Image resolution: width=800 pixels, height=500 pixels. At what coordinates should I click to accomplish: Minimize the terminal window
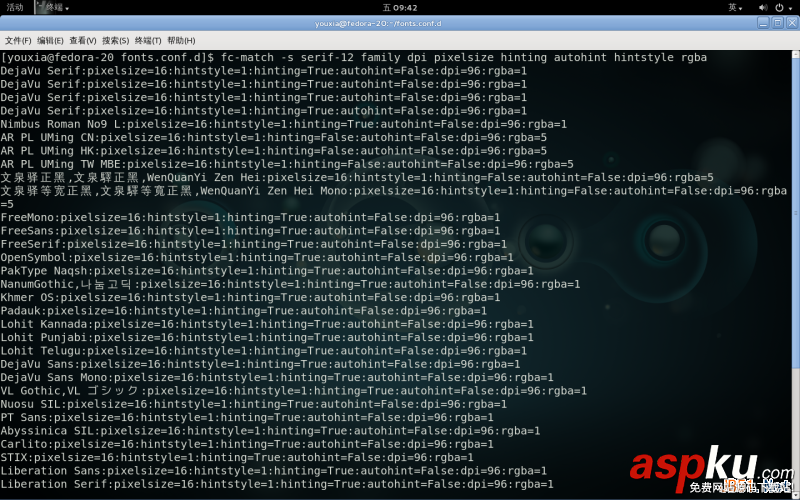click(763, 23)
